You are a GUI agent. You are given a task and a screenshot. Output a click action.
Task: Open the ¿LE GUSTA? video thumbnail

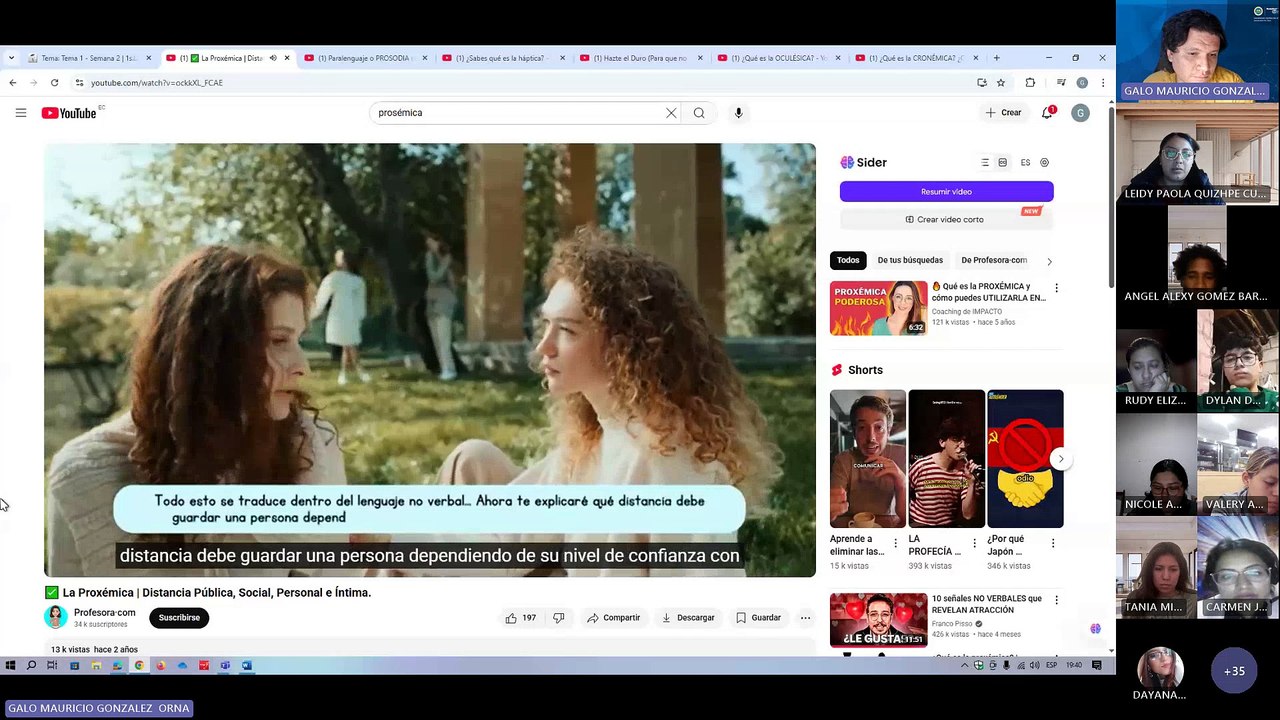[878, 620]
